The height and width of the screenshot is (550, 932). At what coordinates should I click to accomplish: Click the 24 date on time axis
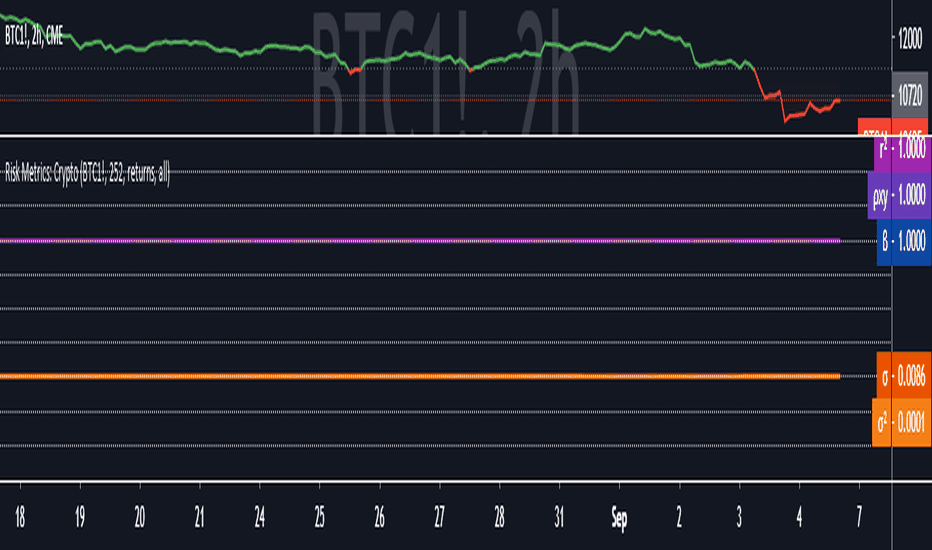click(259, 518)
